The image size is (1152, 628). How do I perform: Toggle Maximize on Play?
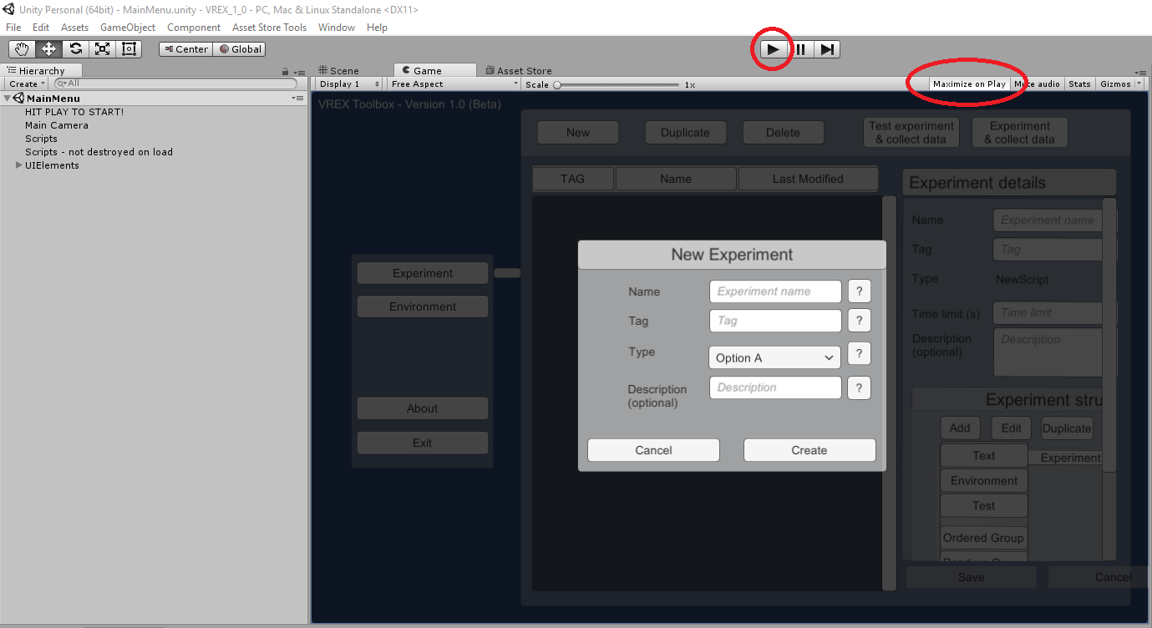[969, 84]
